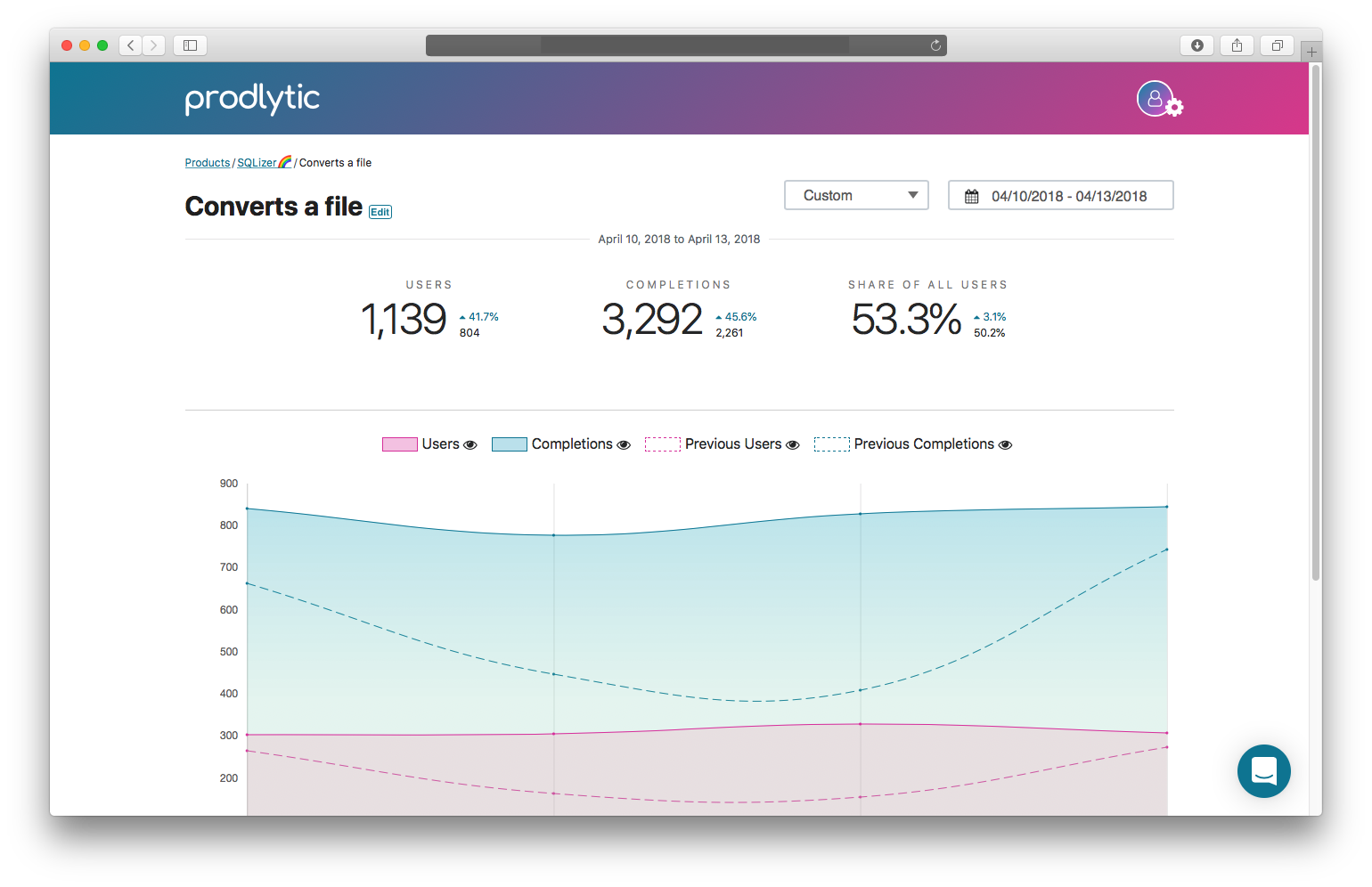Click the Edit button beside title
1372x887 pixels.
point(380,212)
